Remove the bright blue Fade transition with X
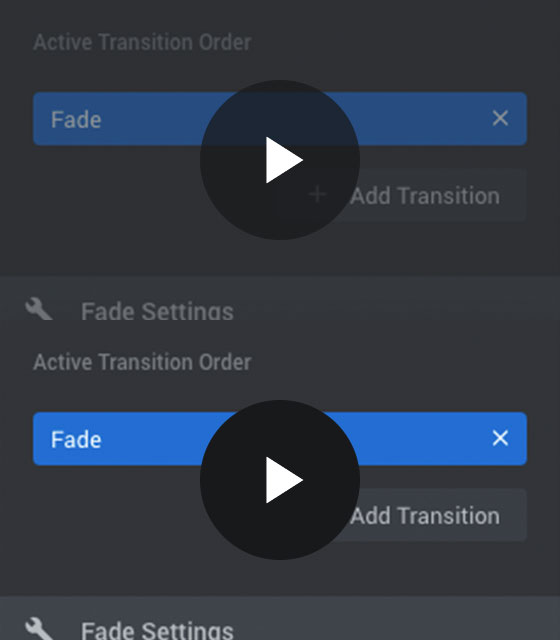The image size is (560, 640). (500, 438)
